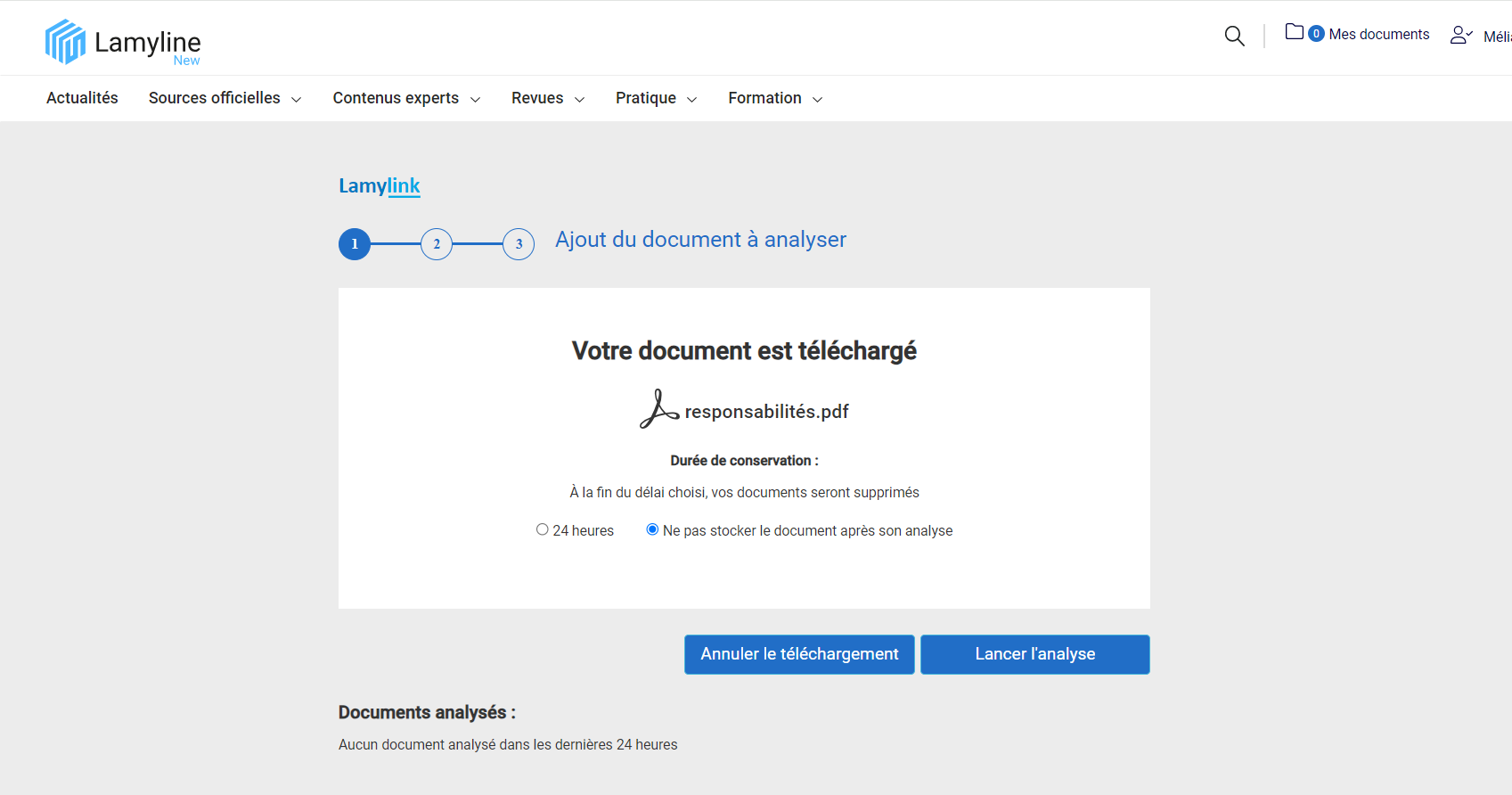Click the Lamyline logo icon
1512x795 pixels.
pos(65,42)
